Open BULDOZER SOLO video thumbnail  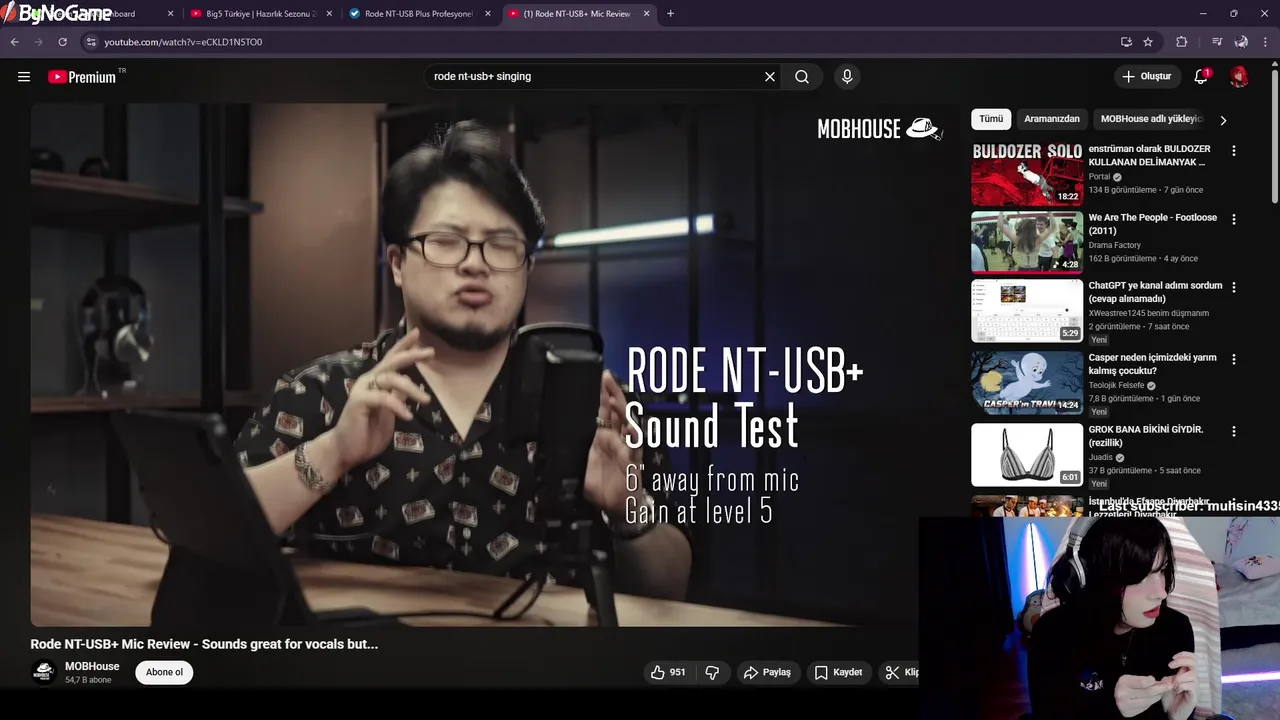tap(1027, 174)
